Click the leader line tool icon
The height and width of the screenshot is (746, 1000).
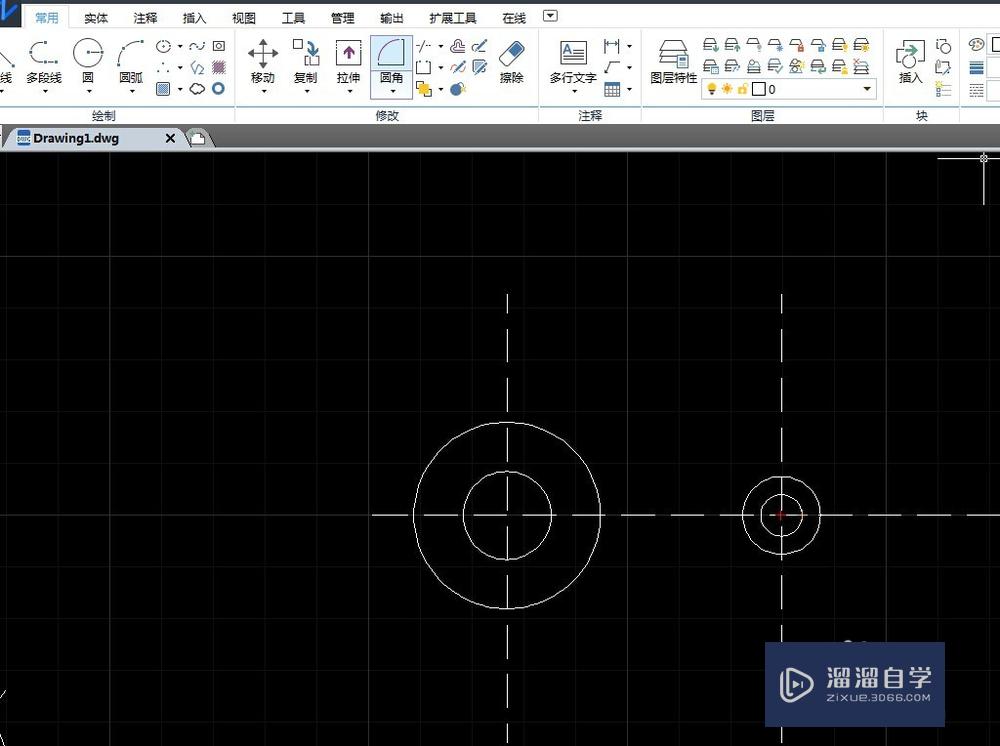pyautogui.click(x=611, y=67)
